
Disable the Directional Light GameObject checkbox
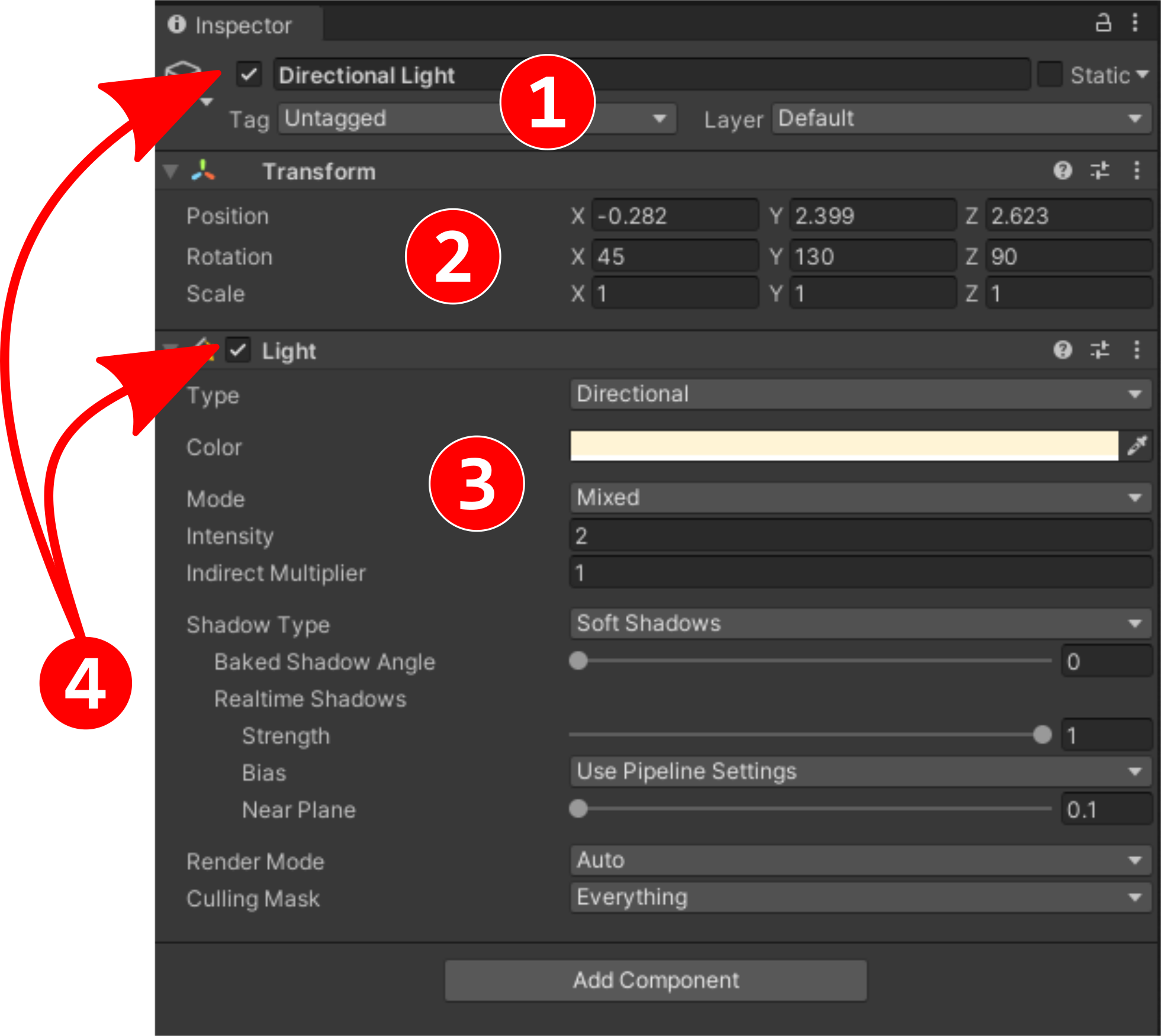[248, 75]
